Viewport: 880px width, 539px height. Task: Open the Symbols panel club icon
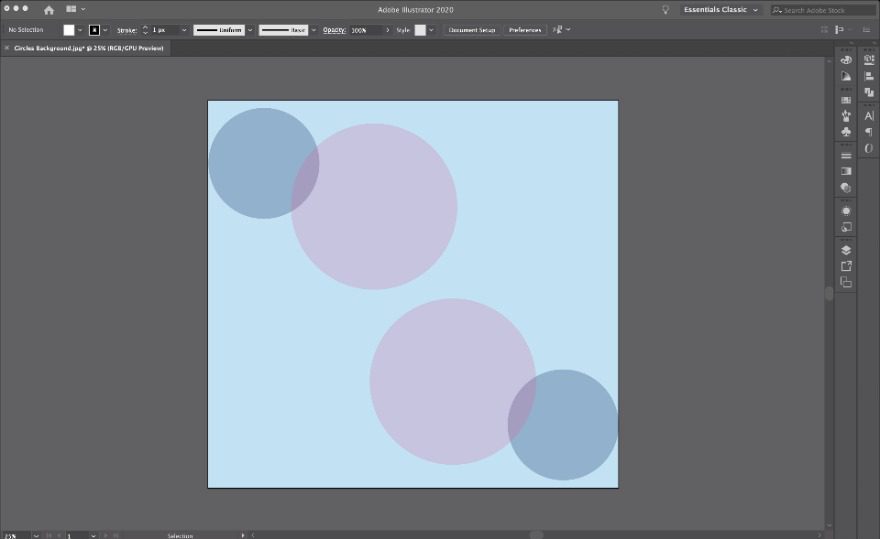click(846, 131)
